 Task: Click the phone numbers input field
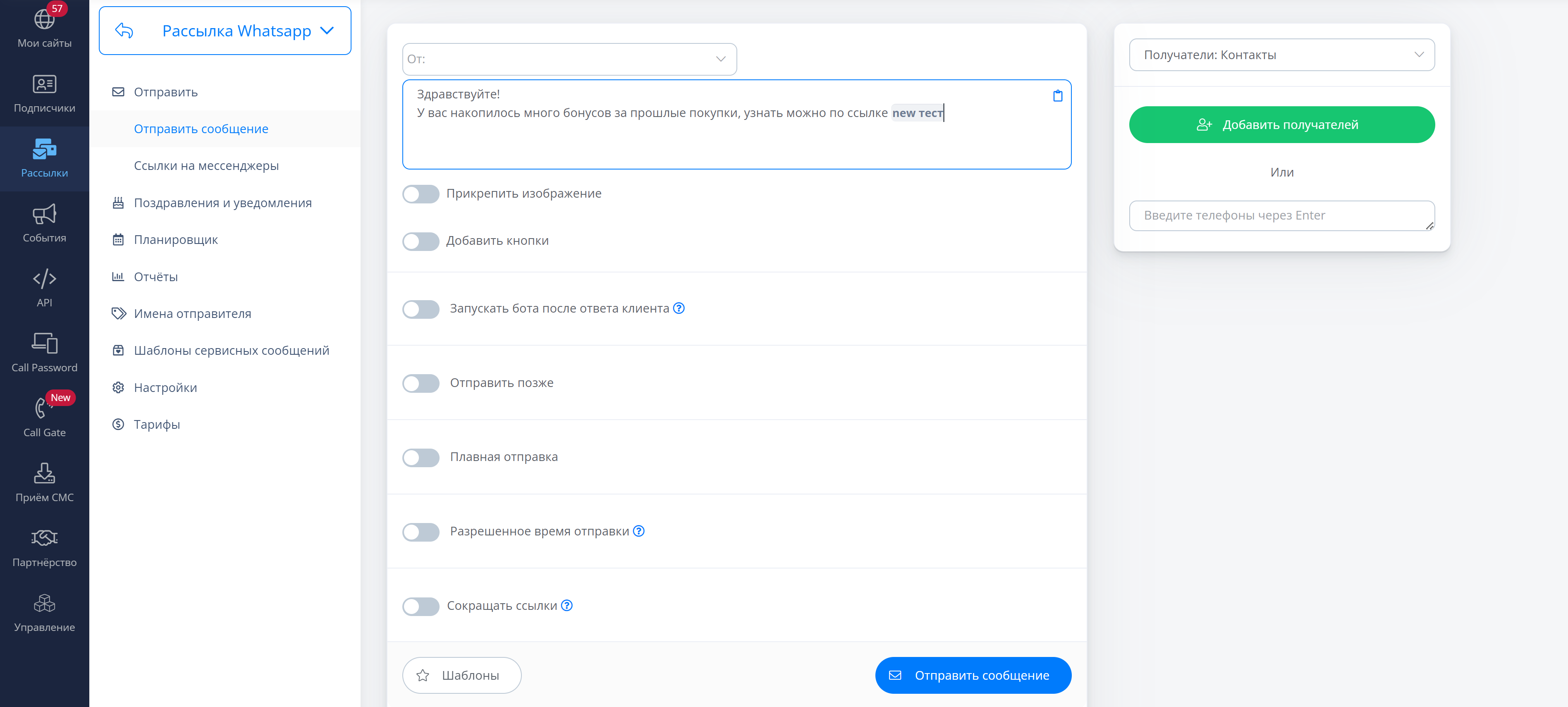pyautogui.click(x=1278, y=215)
